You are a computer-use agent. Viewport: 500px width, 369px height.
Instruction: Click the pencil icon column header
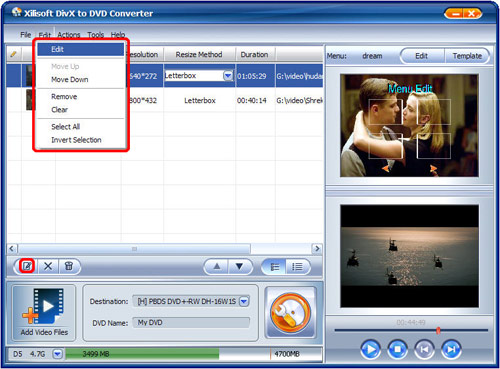click(14, 54)
